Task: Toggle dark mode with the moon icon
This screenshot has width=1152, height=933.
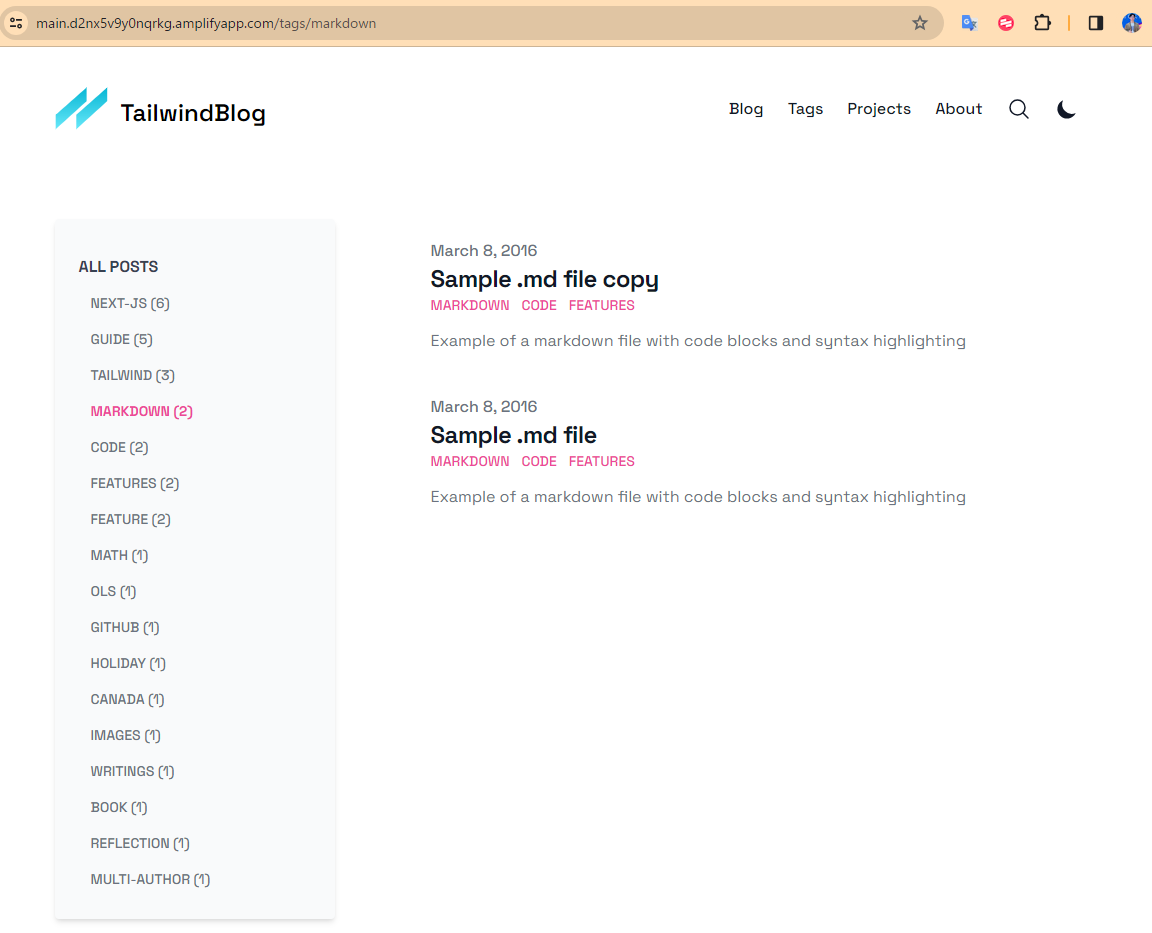Action: coord(1066,109)
